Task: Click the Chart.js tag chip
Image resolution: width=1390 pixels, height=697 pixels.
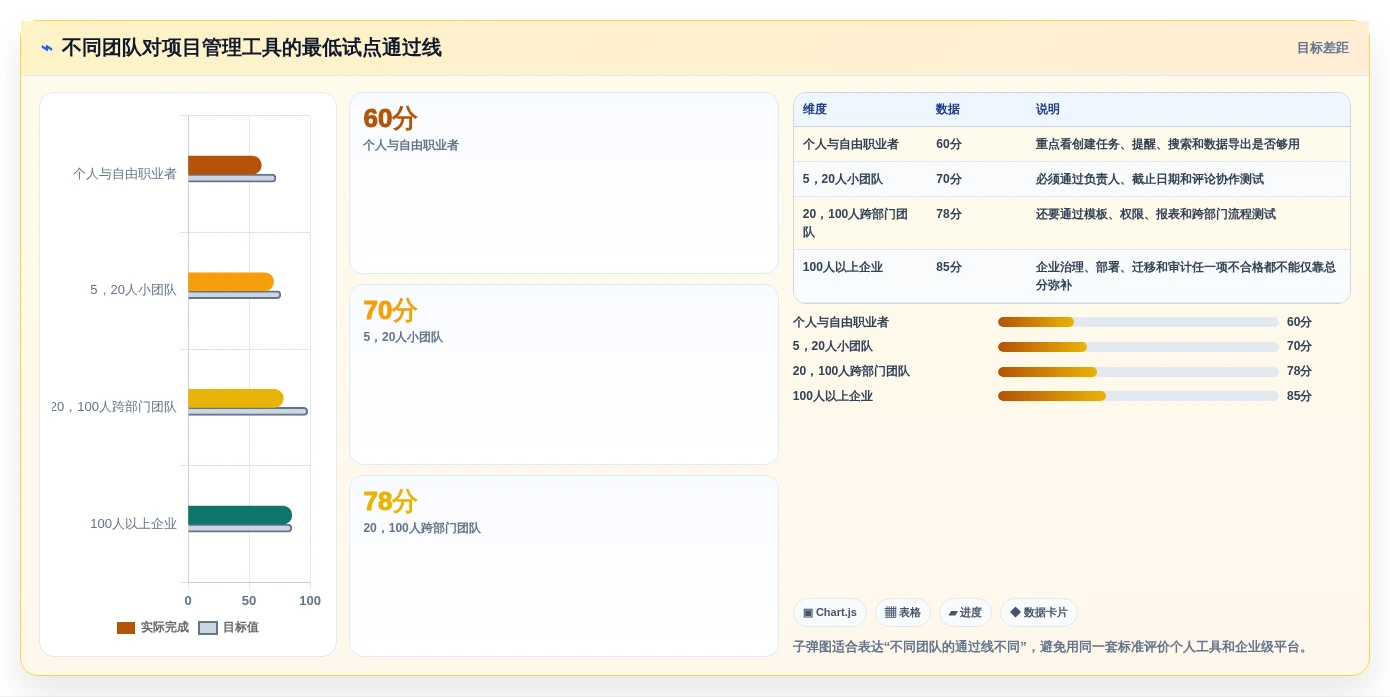Action: coord(830,613)
